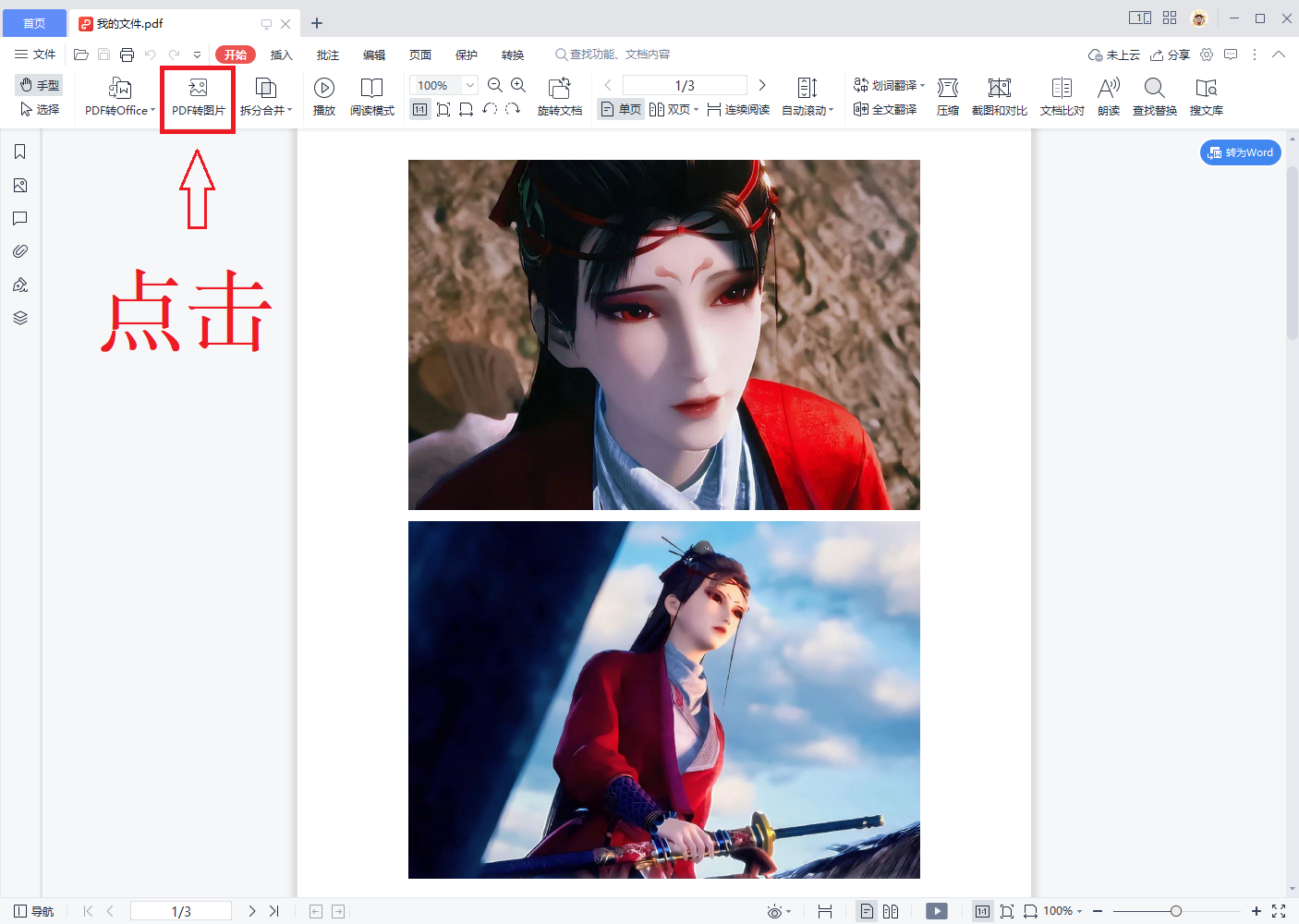Switch to 双页 double page view
This screenshot has width=1299, height=924.
(674, 109)
